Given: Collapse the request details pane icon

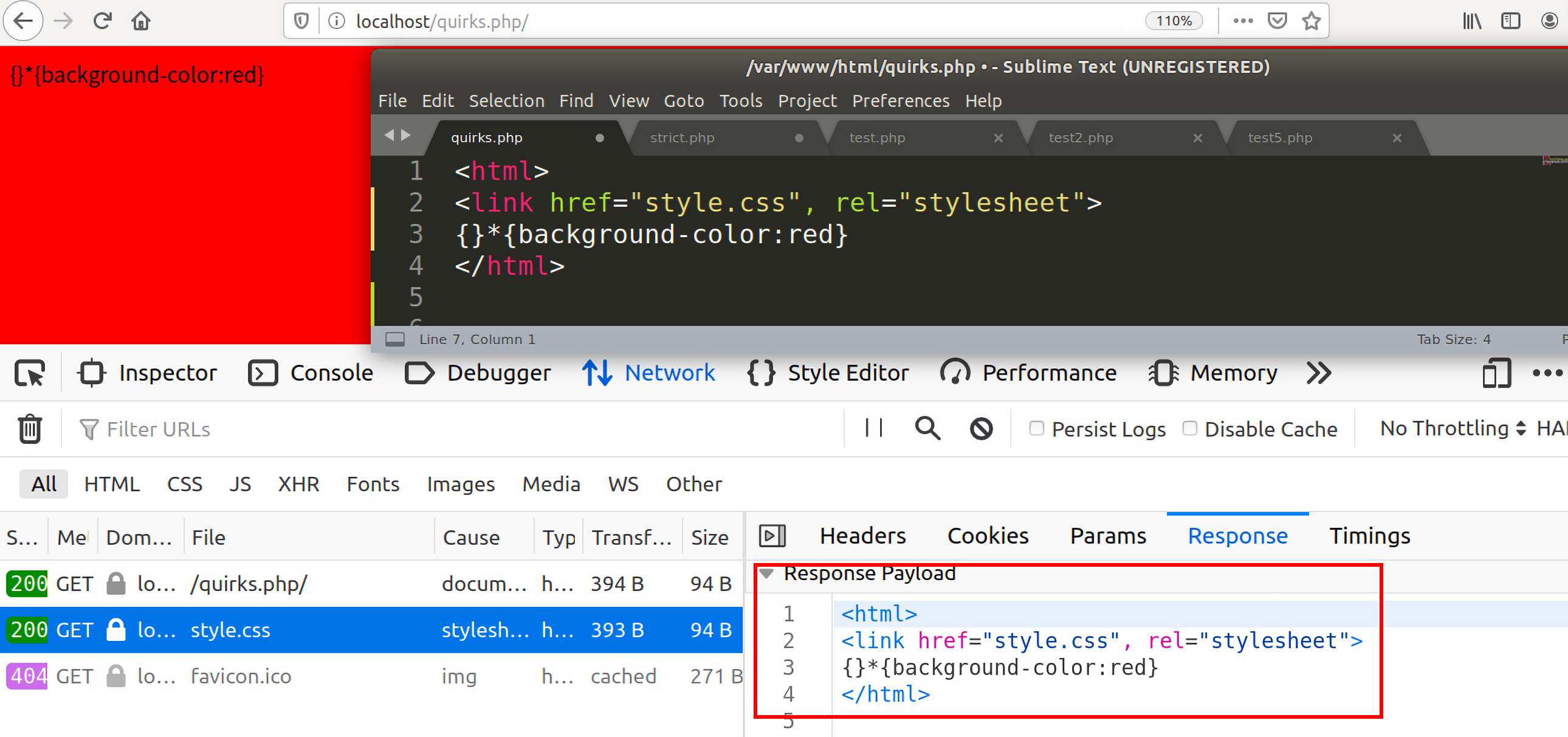Looking at the screenshot, I should (x=772, y=536).
